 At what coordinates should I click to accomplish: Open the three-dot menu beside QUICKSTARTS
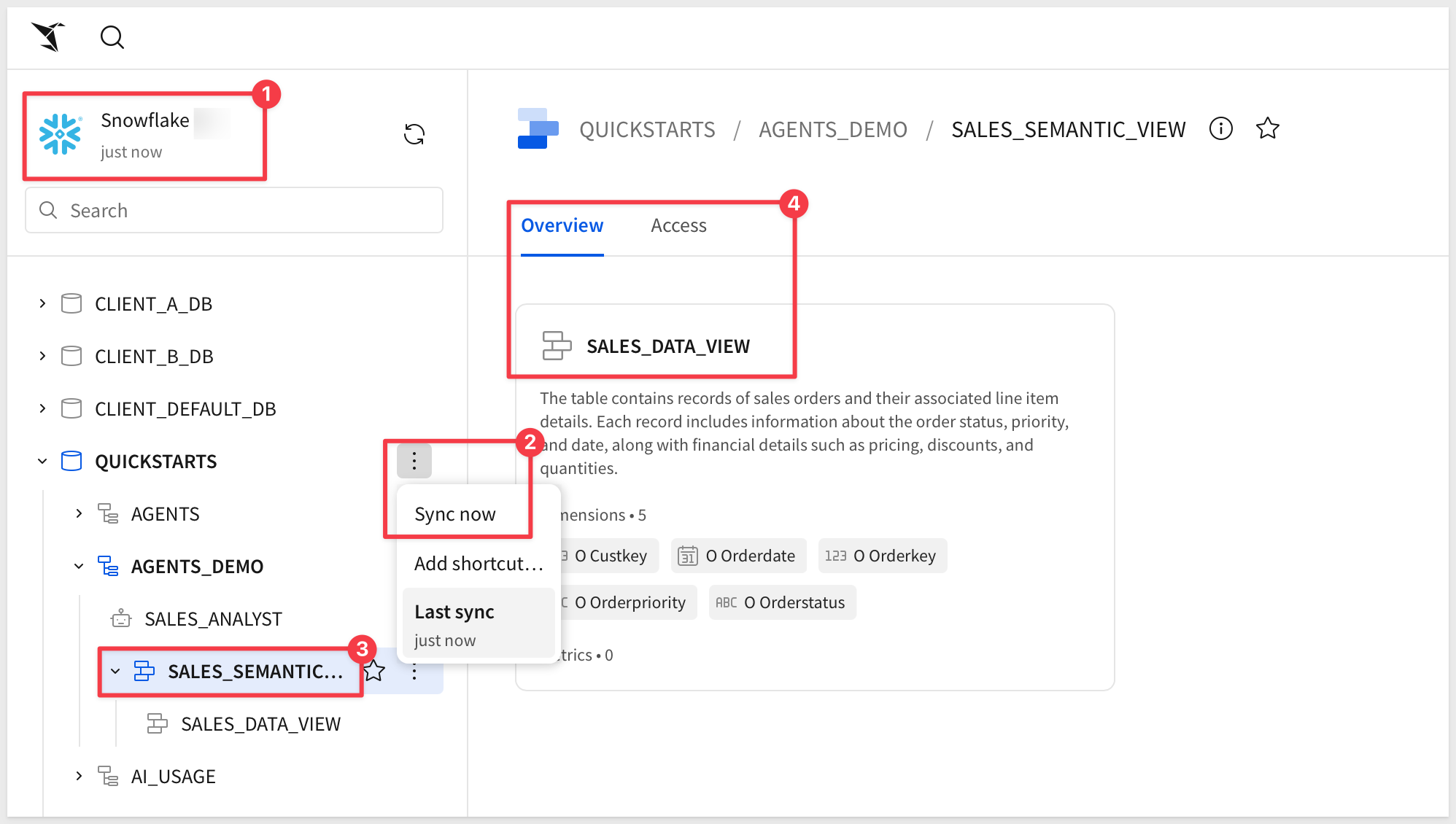pyautogui.click(x=414, y=461)
